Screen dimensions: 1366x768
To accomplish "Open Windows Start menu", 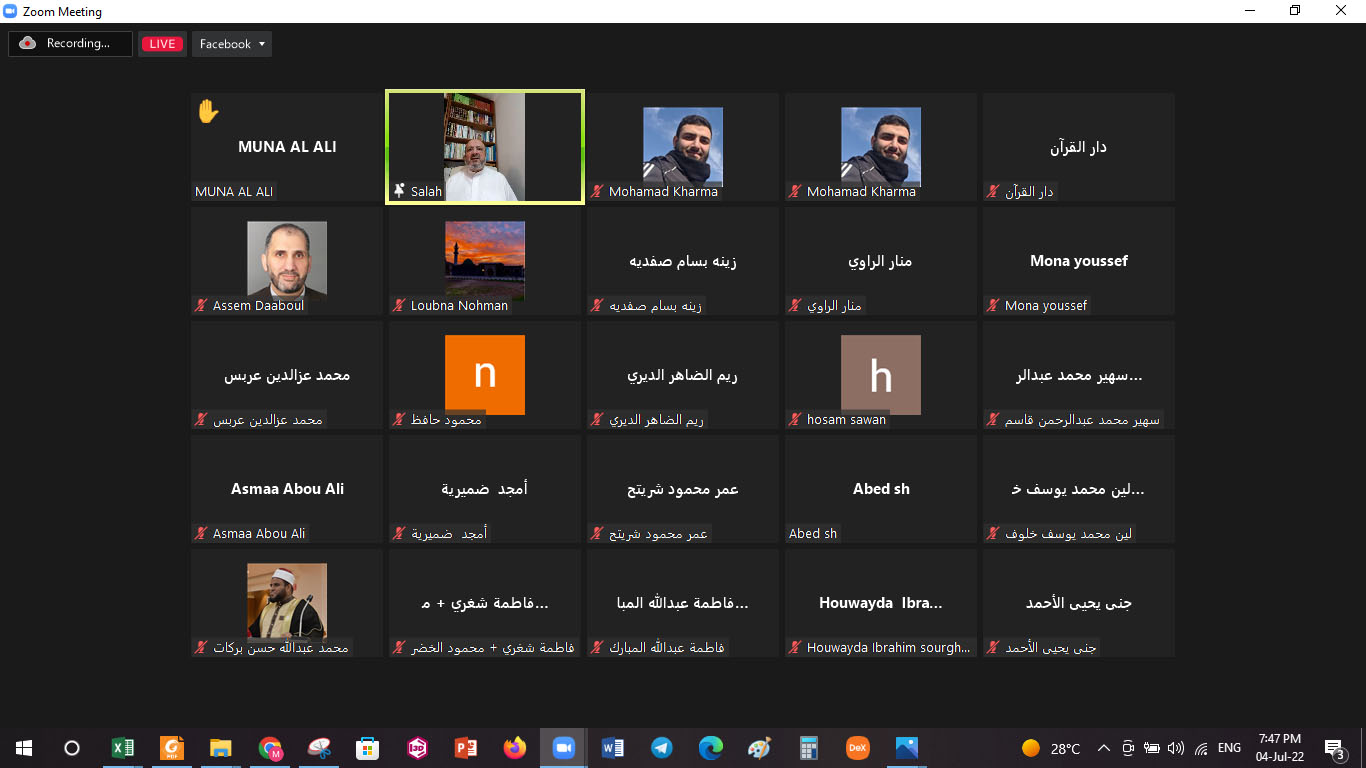I will pos(24,748).
